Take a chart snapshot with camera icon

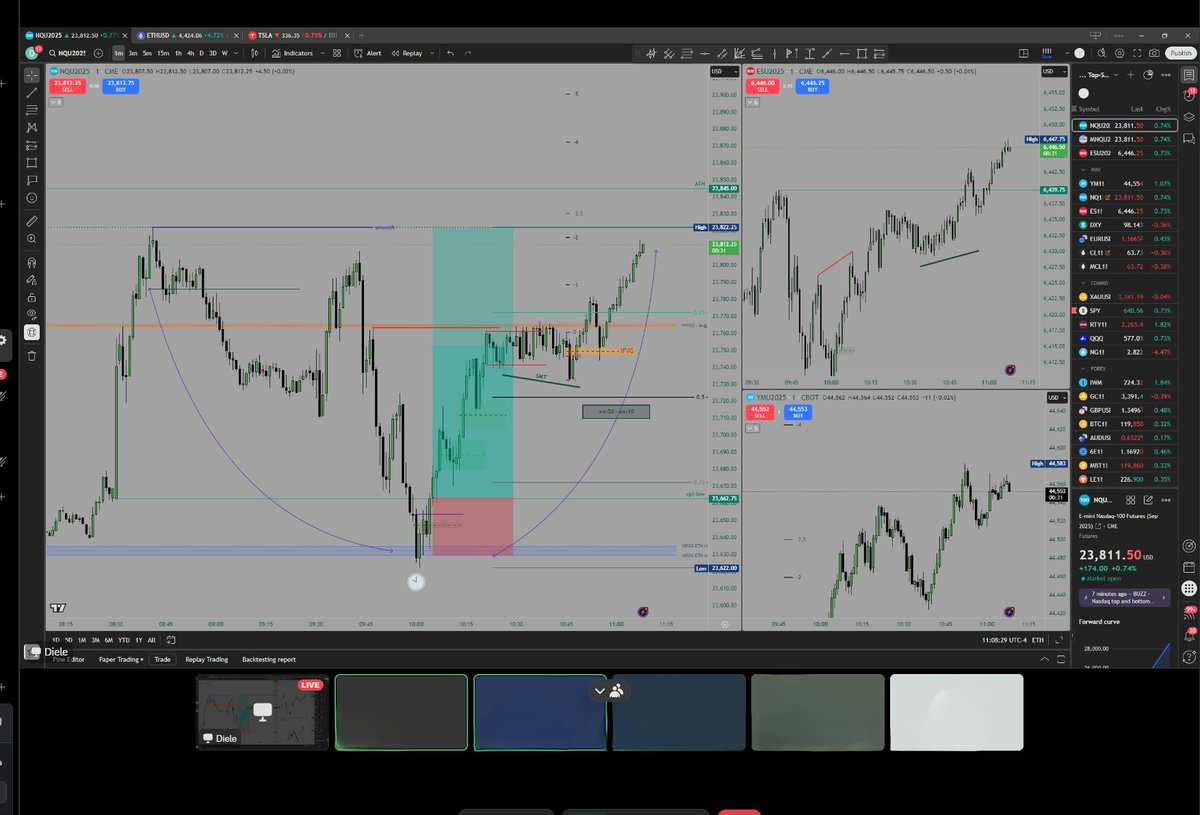[x=1154, y=53]
